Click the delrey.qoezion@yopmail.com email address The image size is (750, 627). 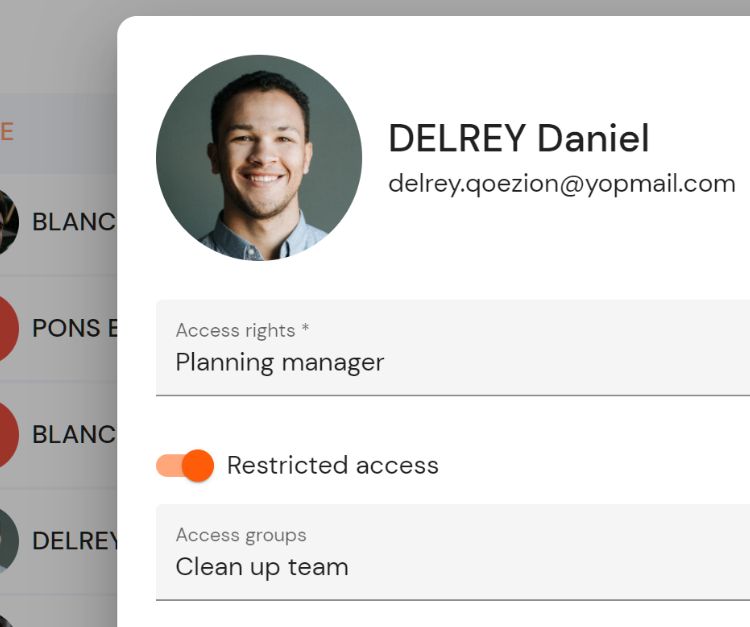click(x=562, y=184)
